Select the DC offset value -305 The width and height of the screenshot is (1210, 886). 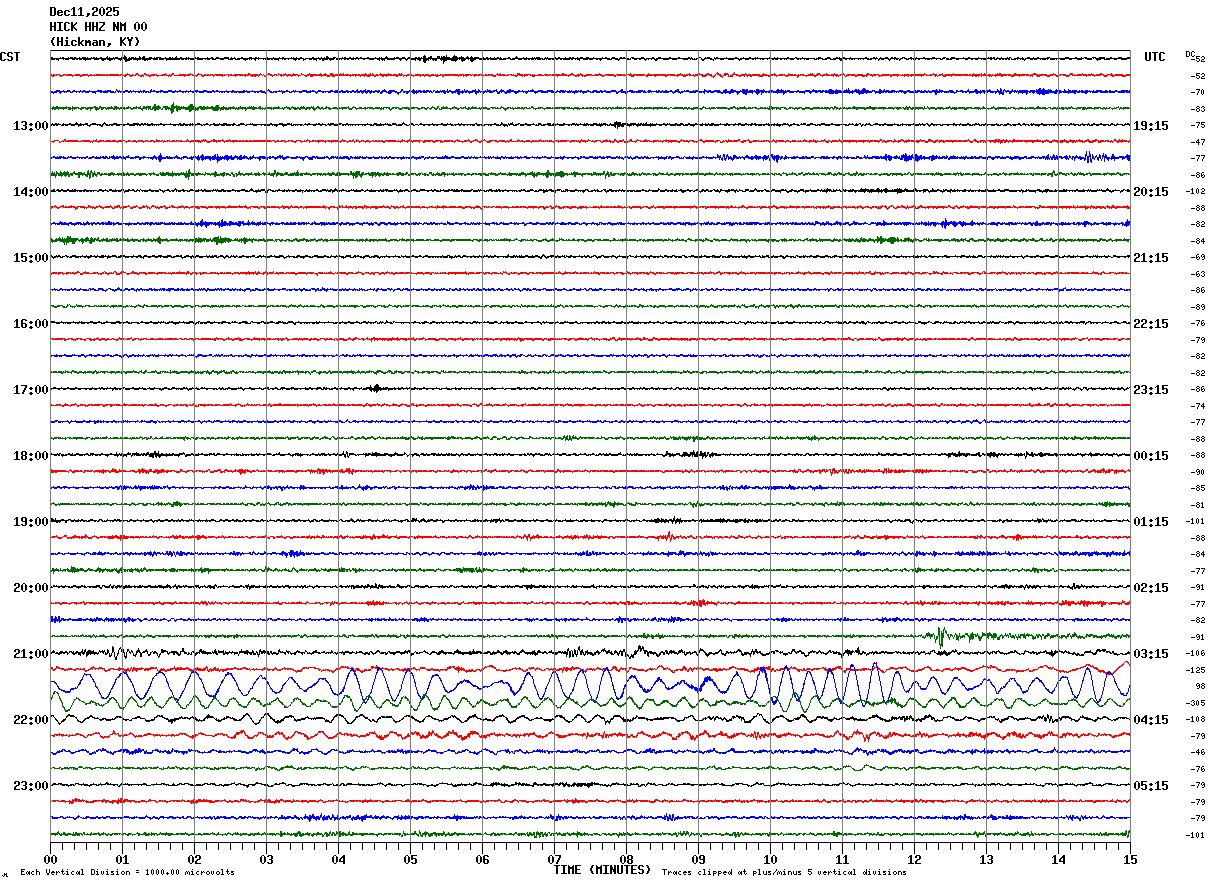click(1197, 703)
